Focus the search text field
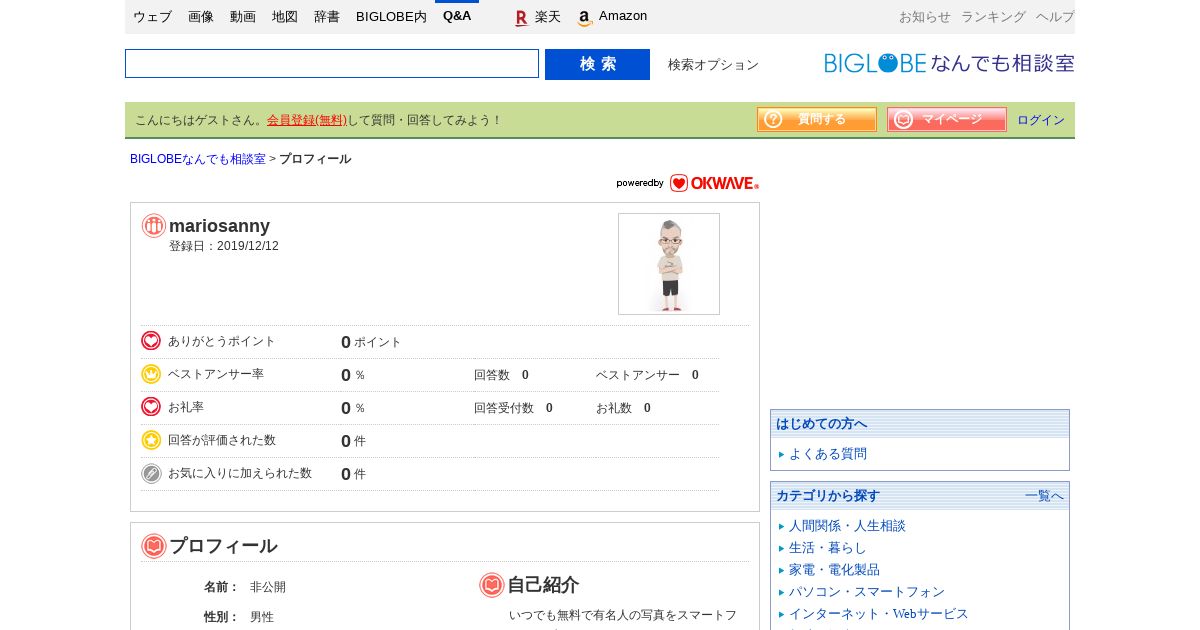 coord(332,64)
